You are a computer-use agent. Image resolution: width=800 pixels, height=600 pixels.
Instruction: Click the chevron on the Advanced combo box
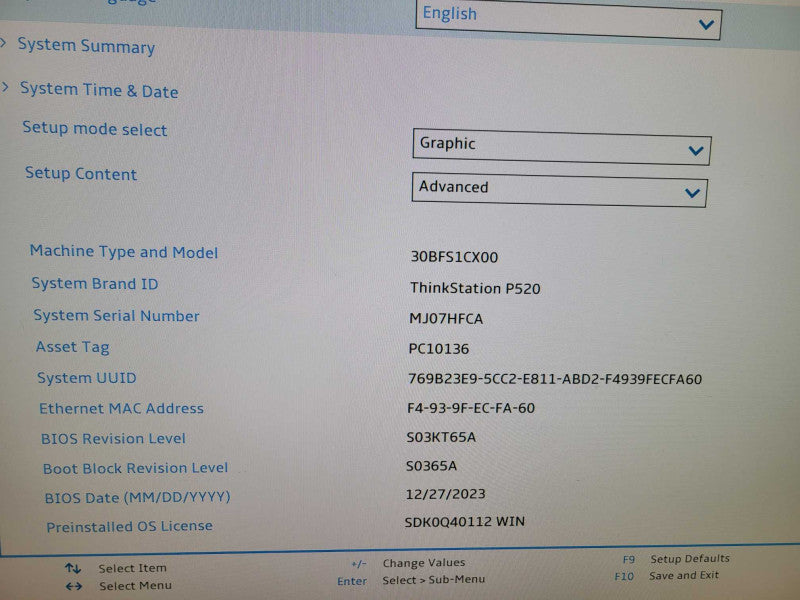click(692, 193)
